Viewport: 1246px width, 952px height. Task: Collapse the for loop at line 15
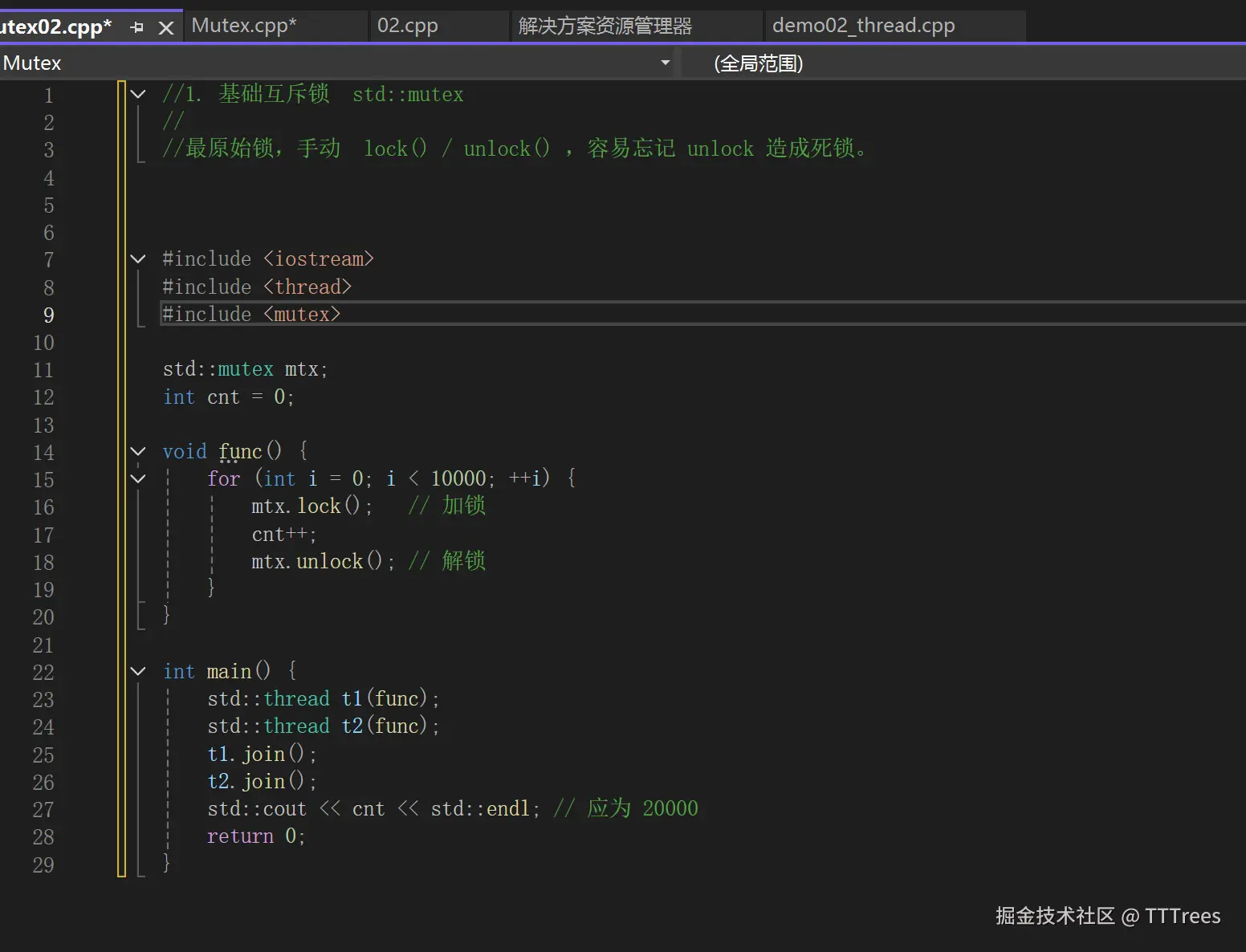138,478
